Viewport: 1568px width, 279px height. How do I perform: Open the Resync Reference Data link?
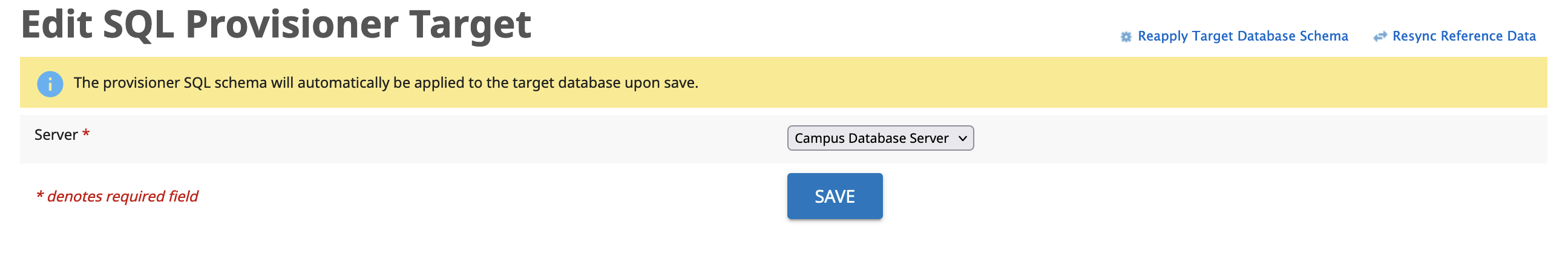1463,36
